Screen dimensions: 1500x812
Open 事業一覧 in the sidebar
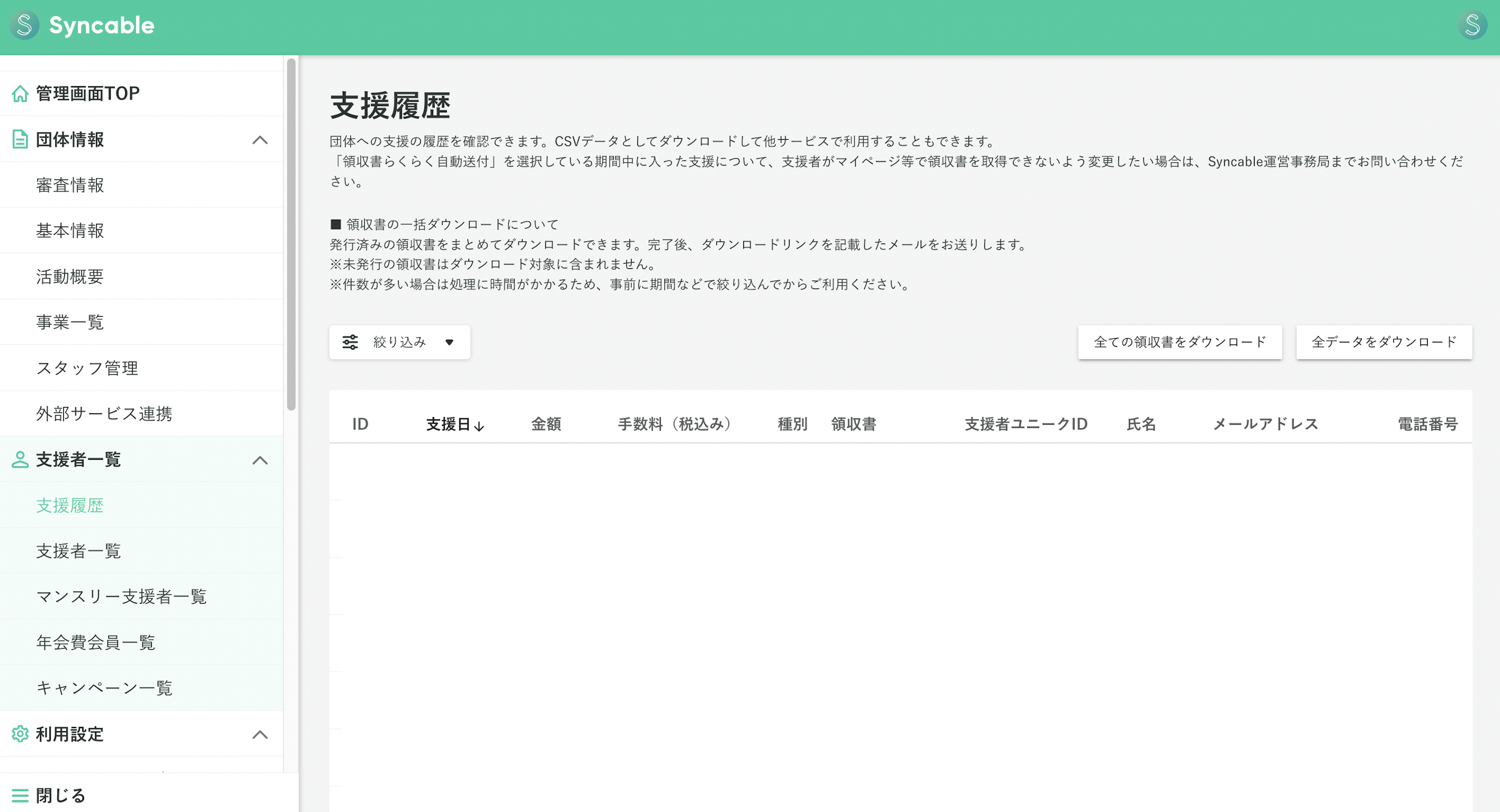141,322
